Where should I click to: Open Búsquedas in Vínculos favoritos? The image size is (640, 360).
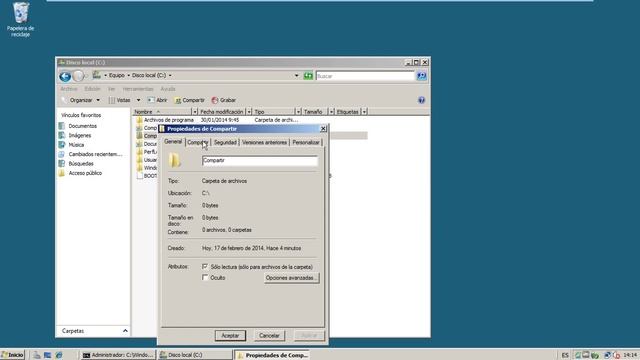[81, 164]
